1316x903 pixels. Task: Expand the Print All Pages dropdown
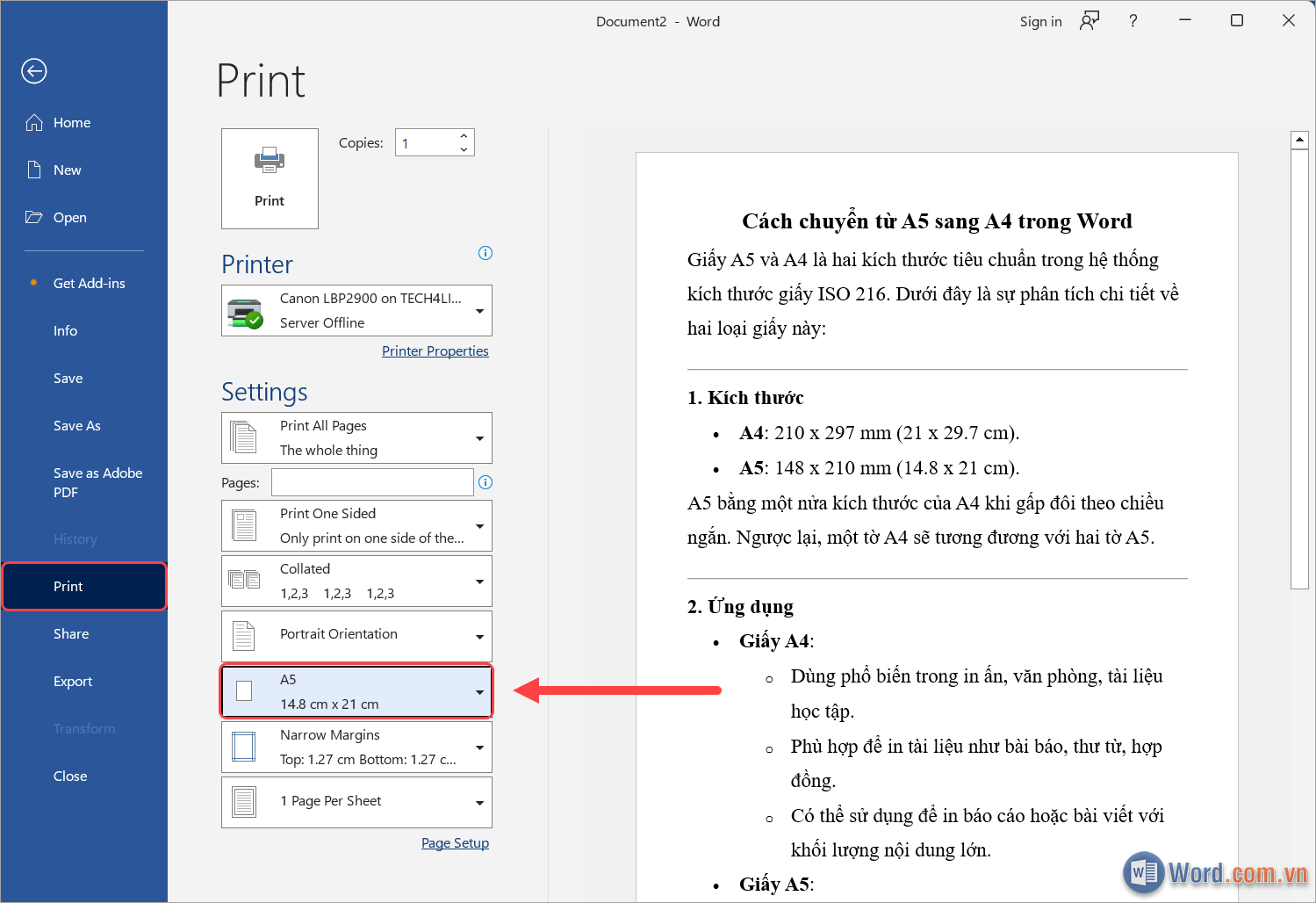pos(480,438)
